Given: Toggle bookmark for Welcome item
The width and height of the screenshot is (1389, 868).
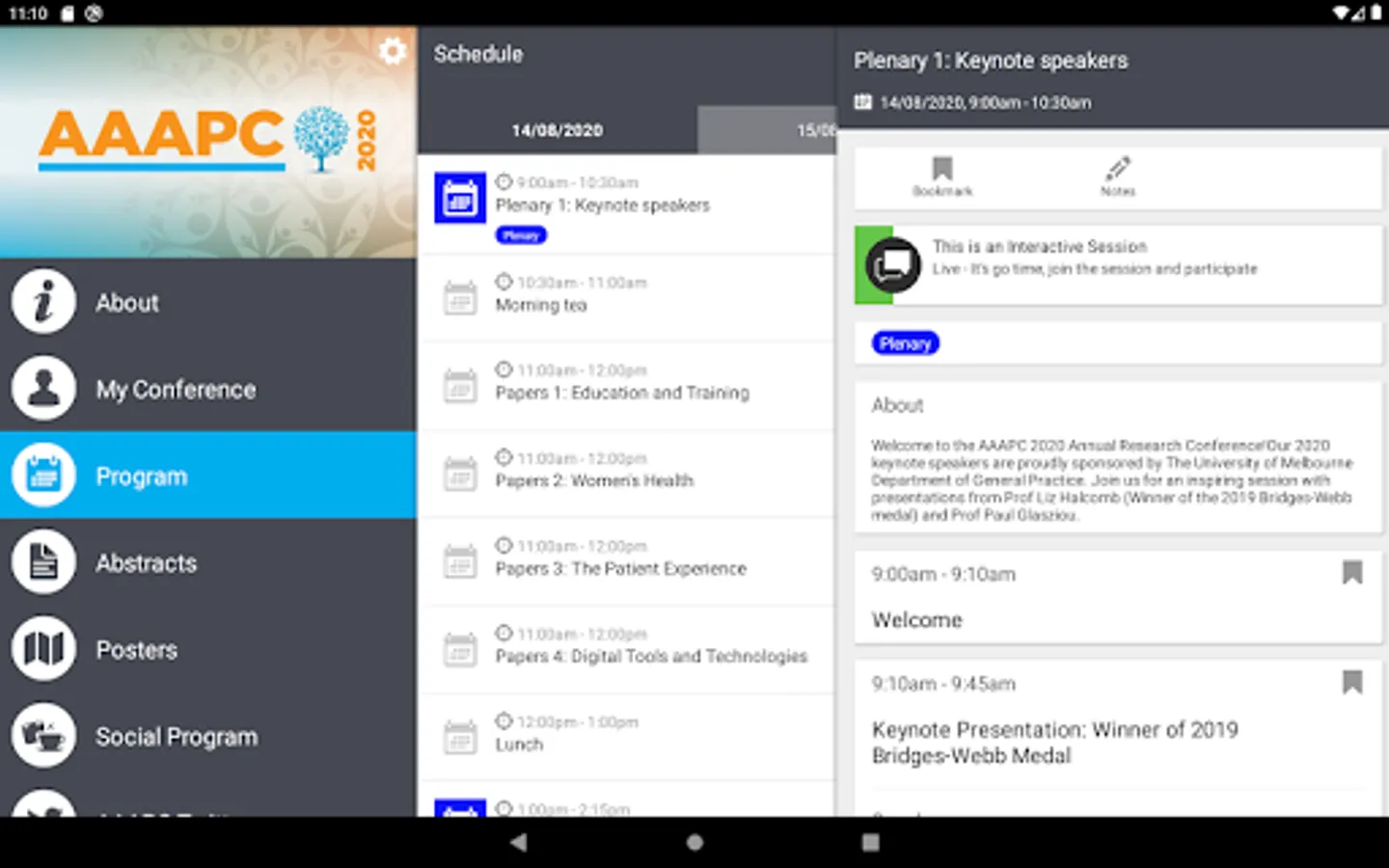Looking at the screenshot, I should click(1352, 573).
